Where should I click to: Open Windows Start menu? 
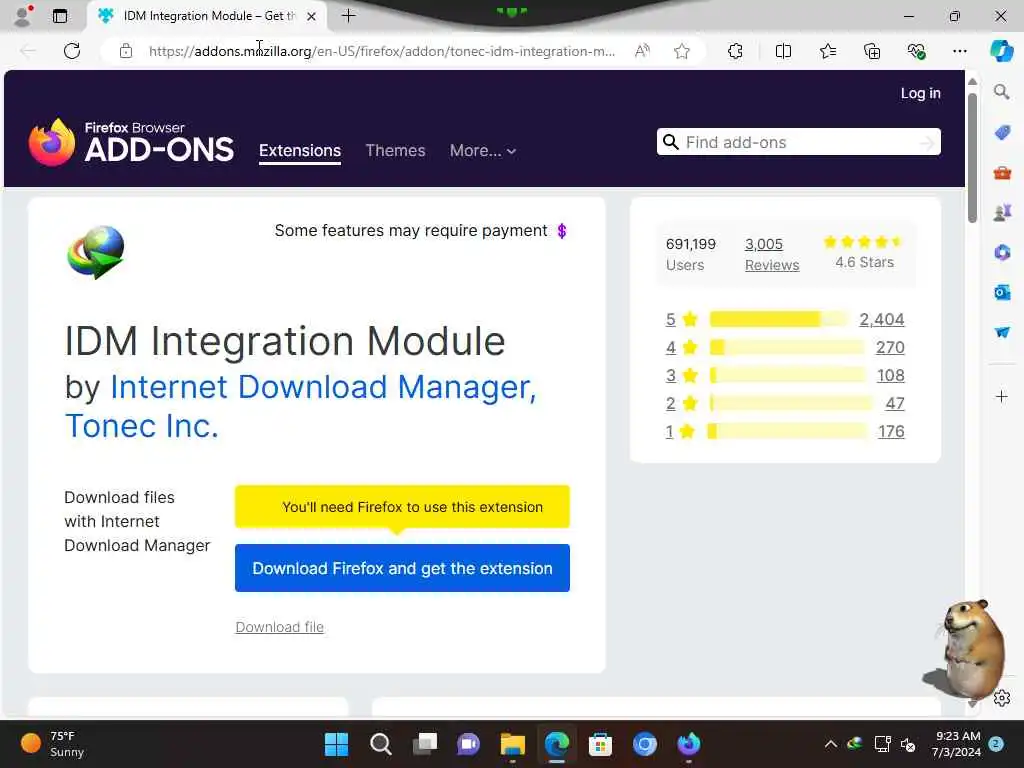click(x=337, y=744)
